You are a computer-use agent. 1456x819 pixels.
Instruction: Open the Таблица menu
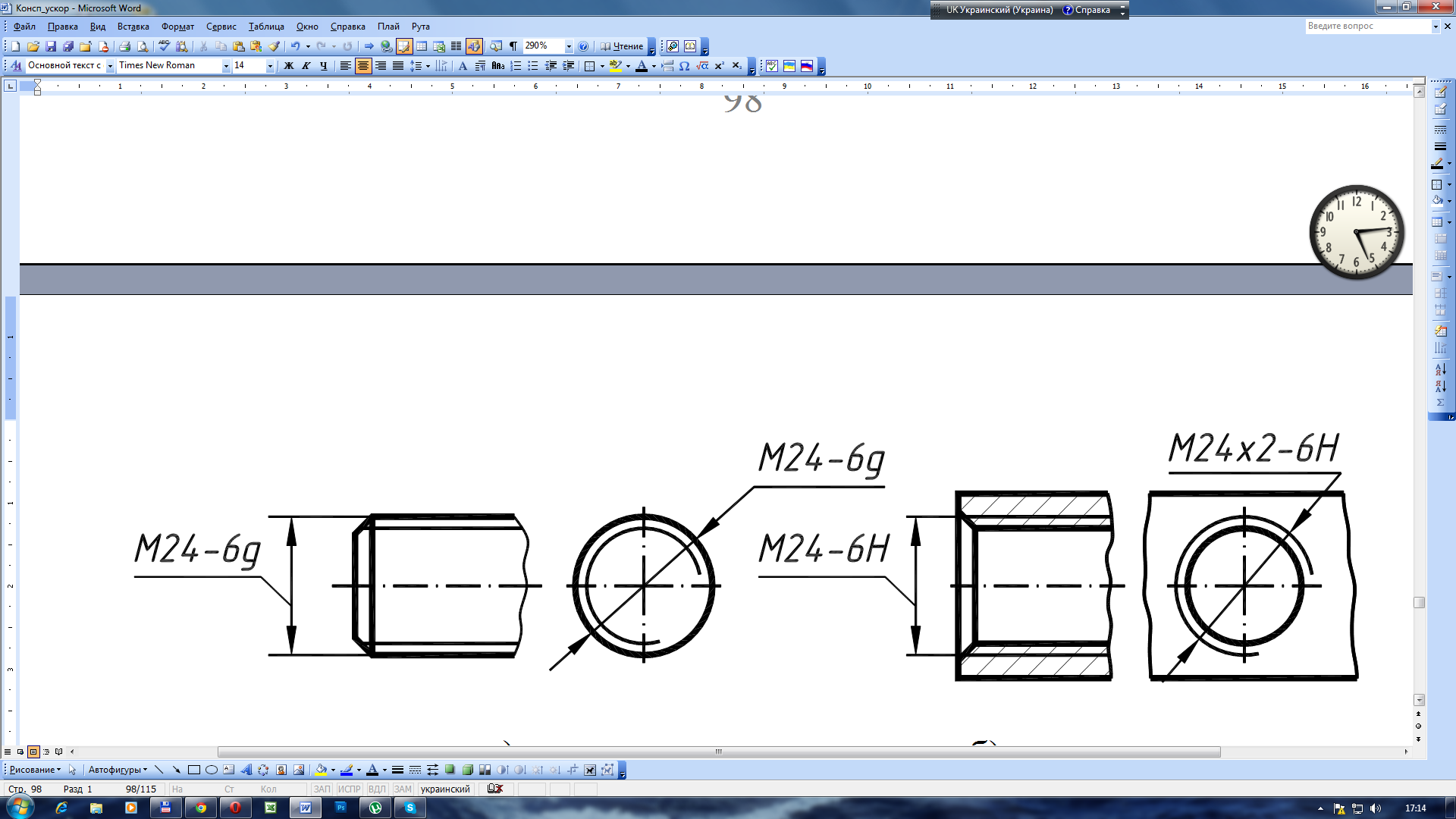pyautogui.click(x=266, y=27)
